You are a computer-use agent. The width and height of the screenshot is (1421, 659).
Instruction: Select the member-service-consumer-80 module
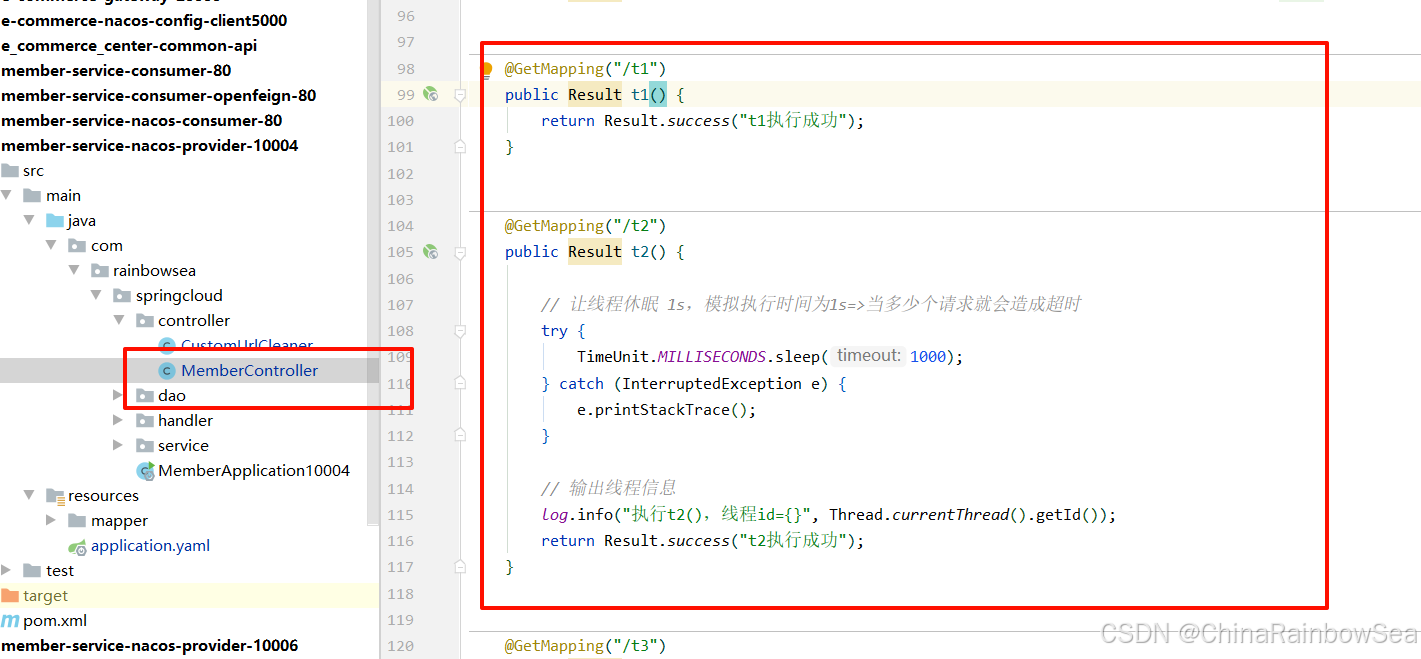[116, 70]
